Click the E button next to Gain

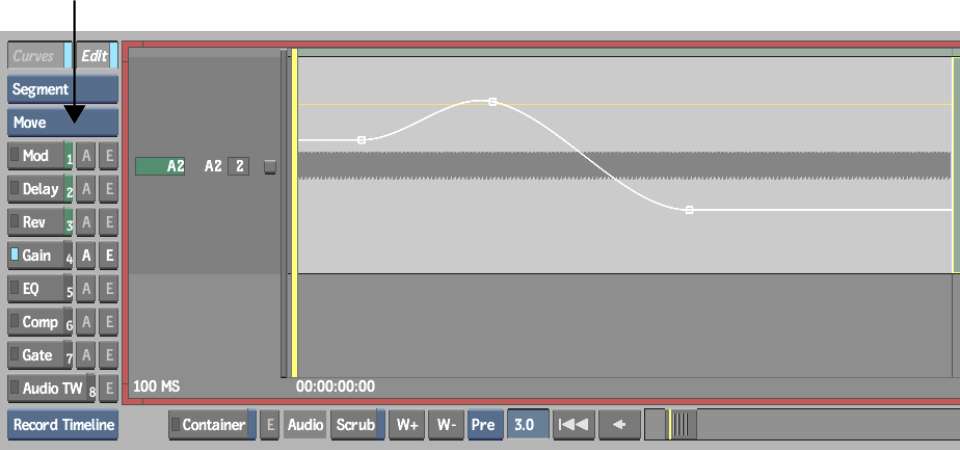click(108, 255)
